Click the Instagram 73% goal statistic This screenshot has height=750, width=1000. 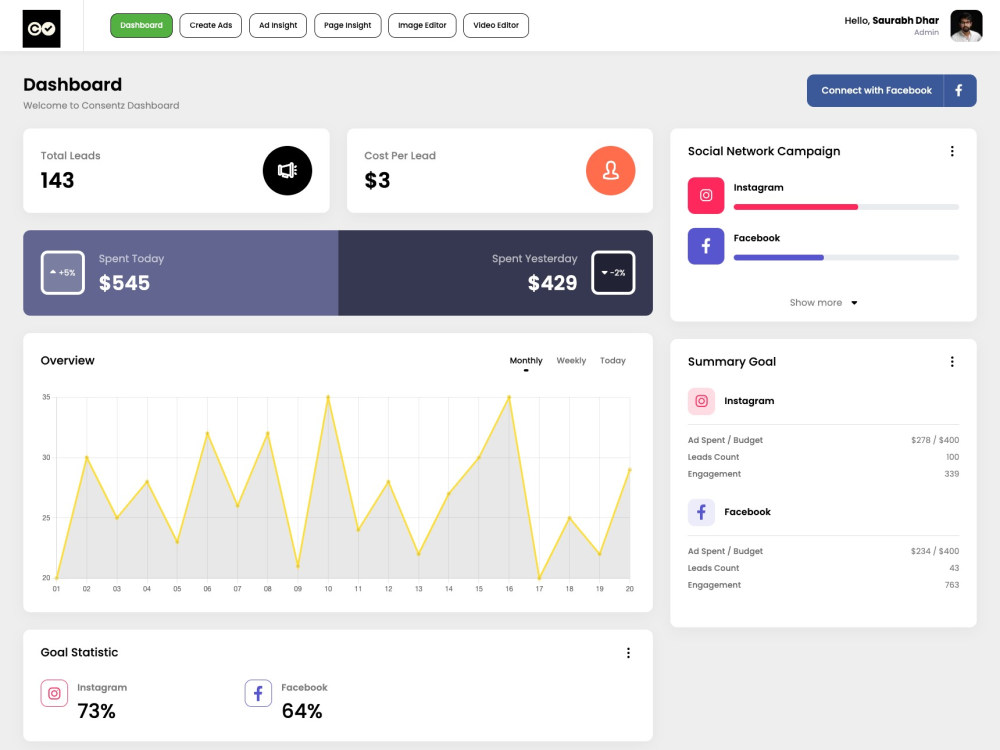(96, 711)
